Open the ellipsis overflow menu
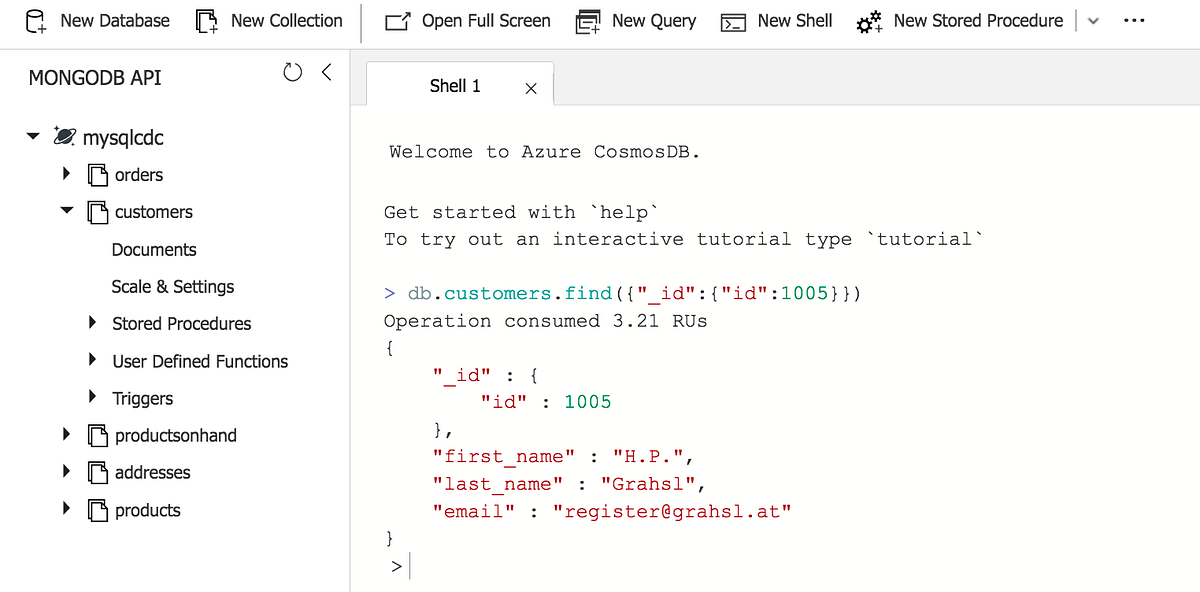 coord(1134,20)
